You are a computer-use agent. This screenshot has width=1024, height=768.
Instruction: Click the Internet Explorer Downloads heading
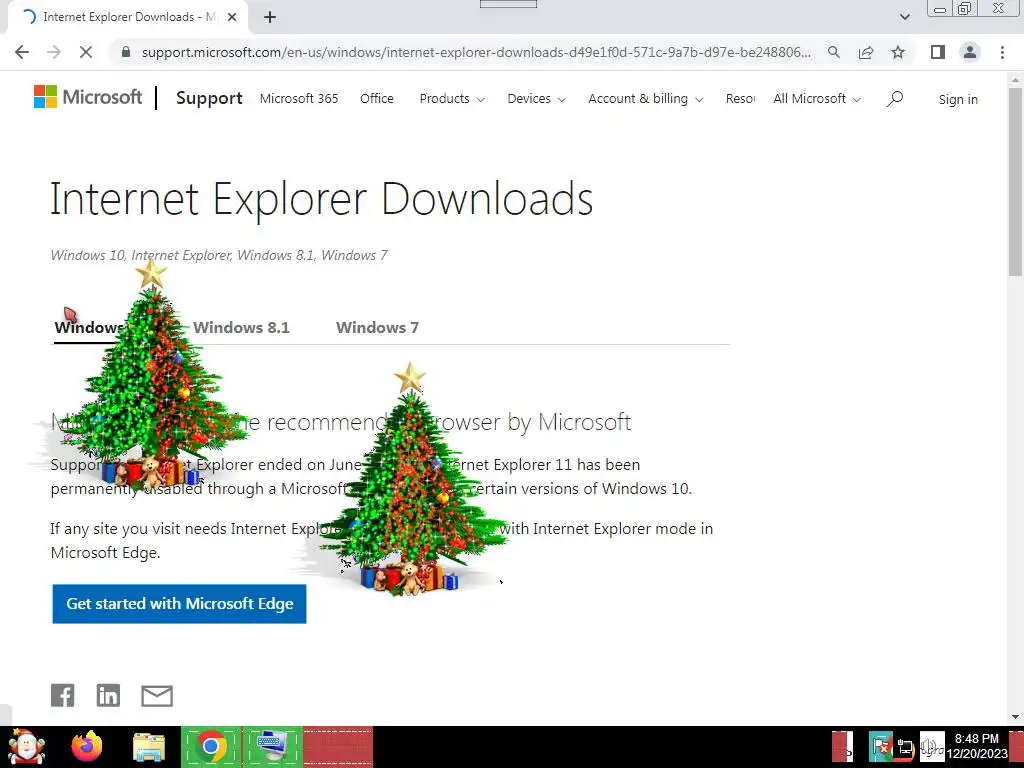point(321,199)
